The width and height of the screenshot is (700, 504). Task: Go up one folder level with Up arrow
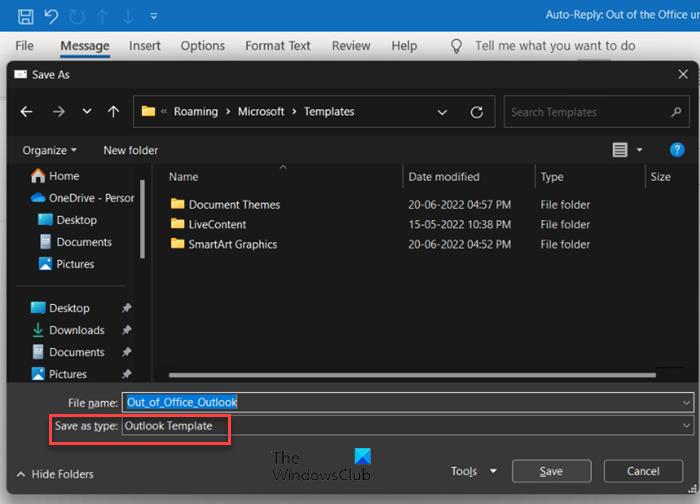tap(114, 112)
